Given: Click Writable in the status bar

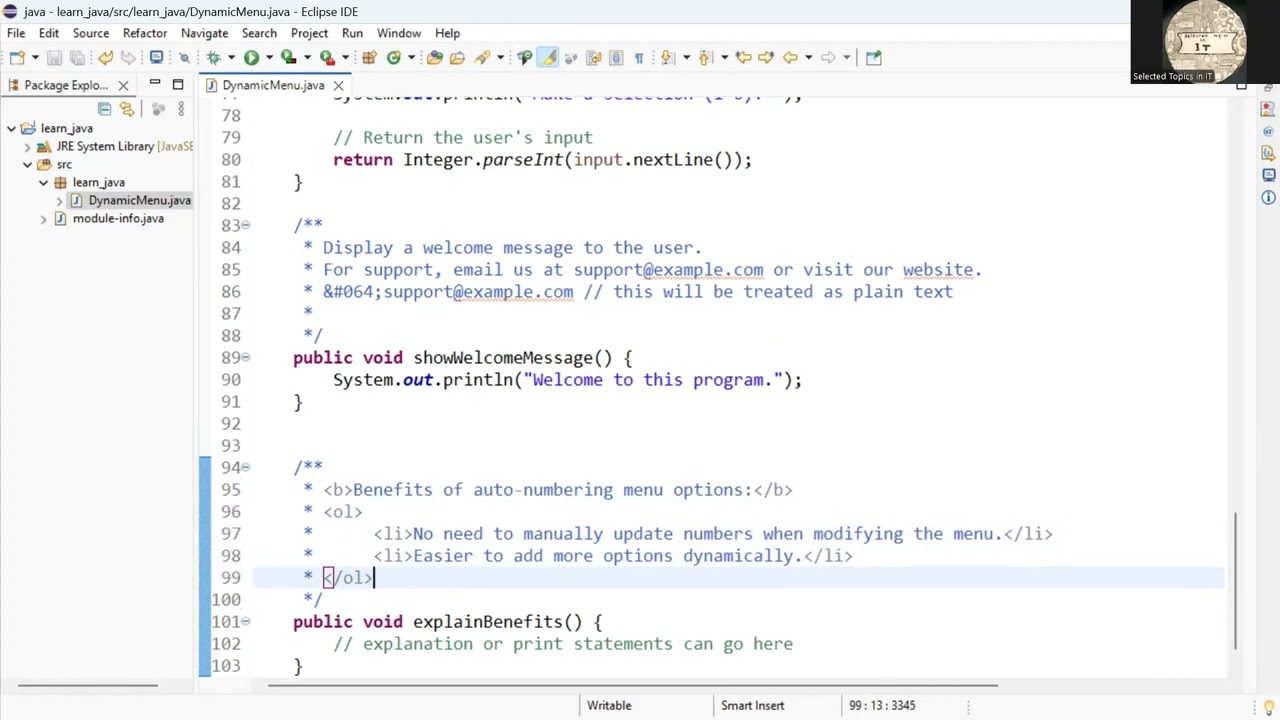Looking at the screenshot, I should [609, 705].
